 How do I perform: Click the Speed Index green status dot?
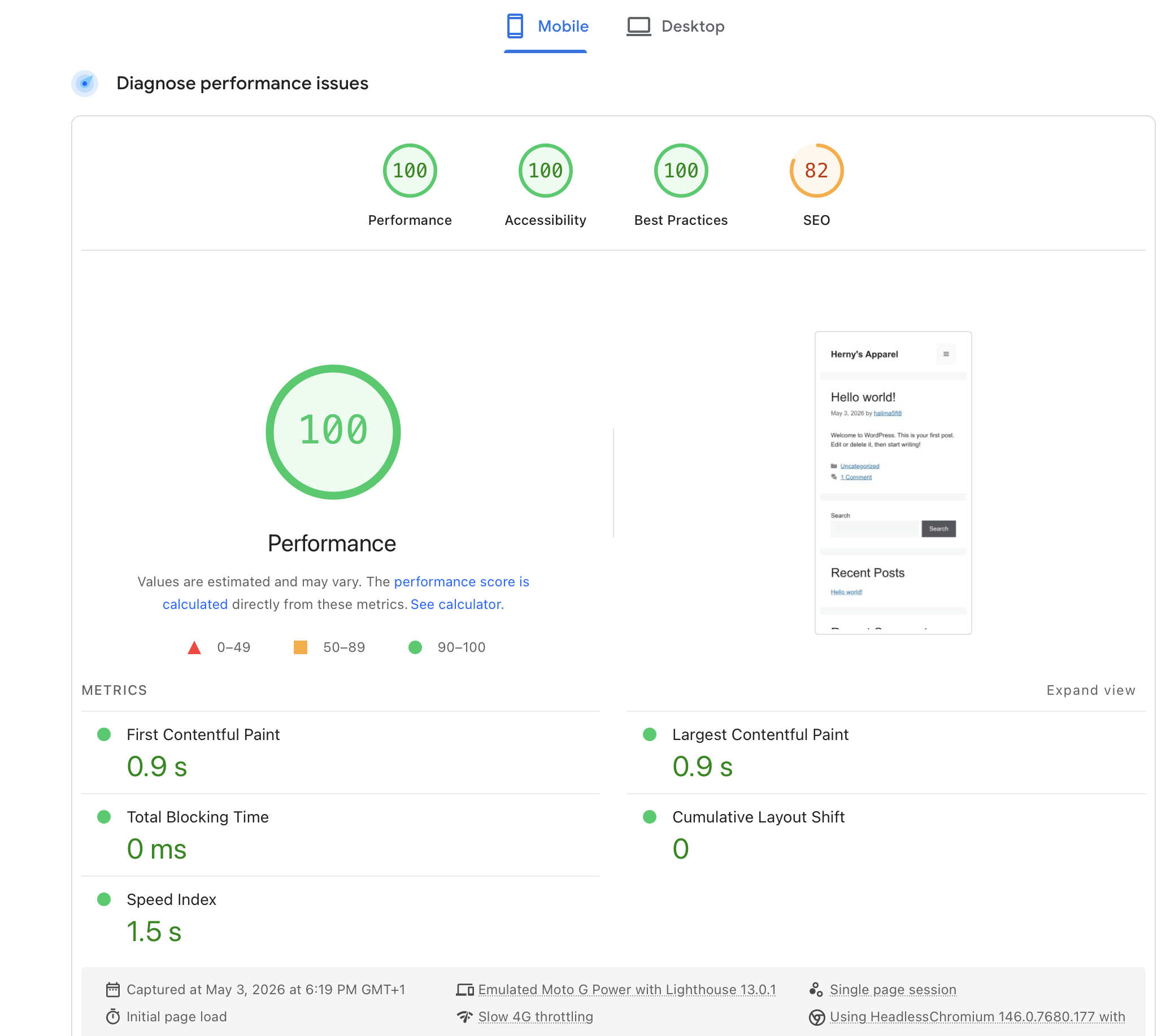point(104,899)
